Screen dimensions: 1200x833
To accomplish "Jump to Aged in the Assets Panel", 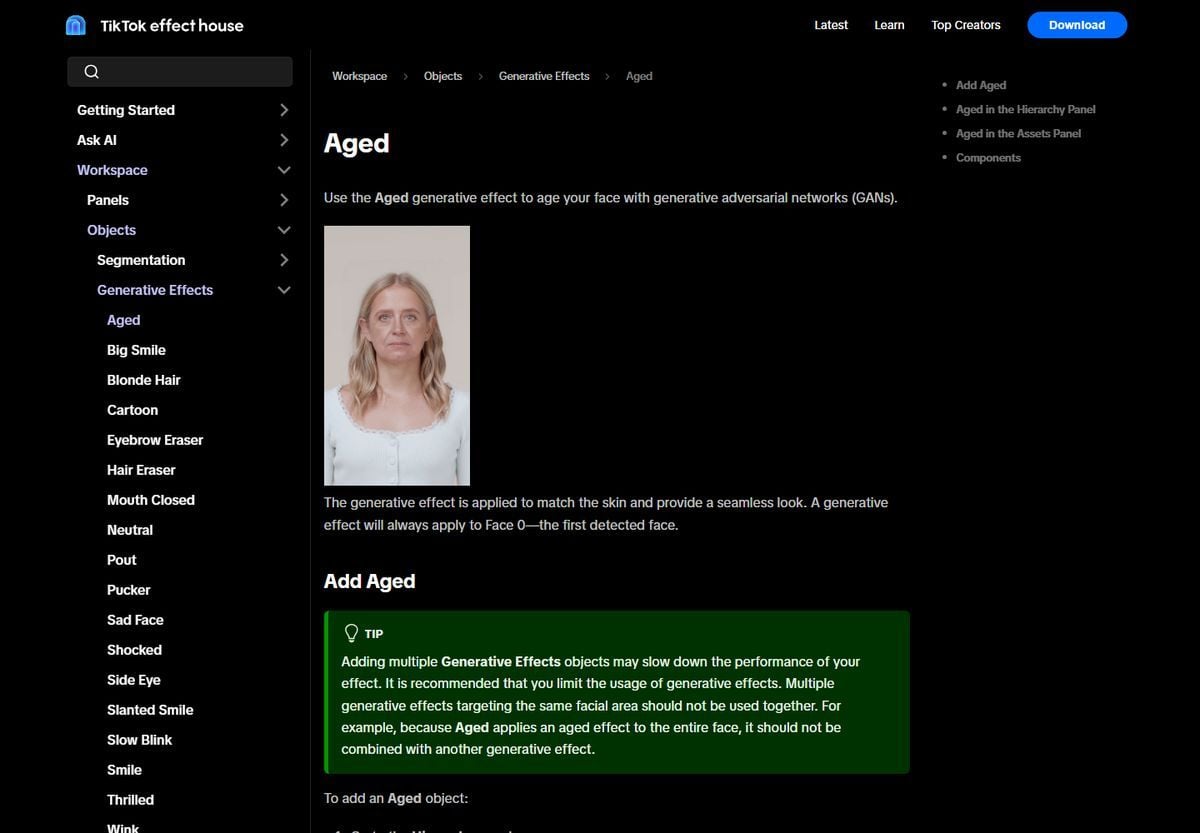I will (x=1018, y=133).
